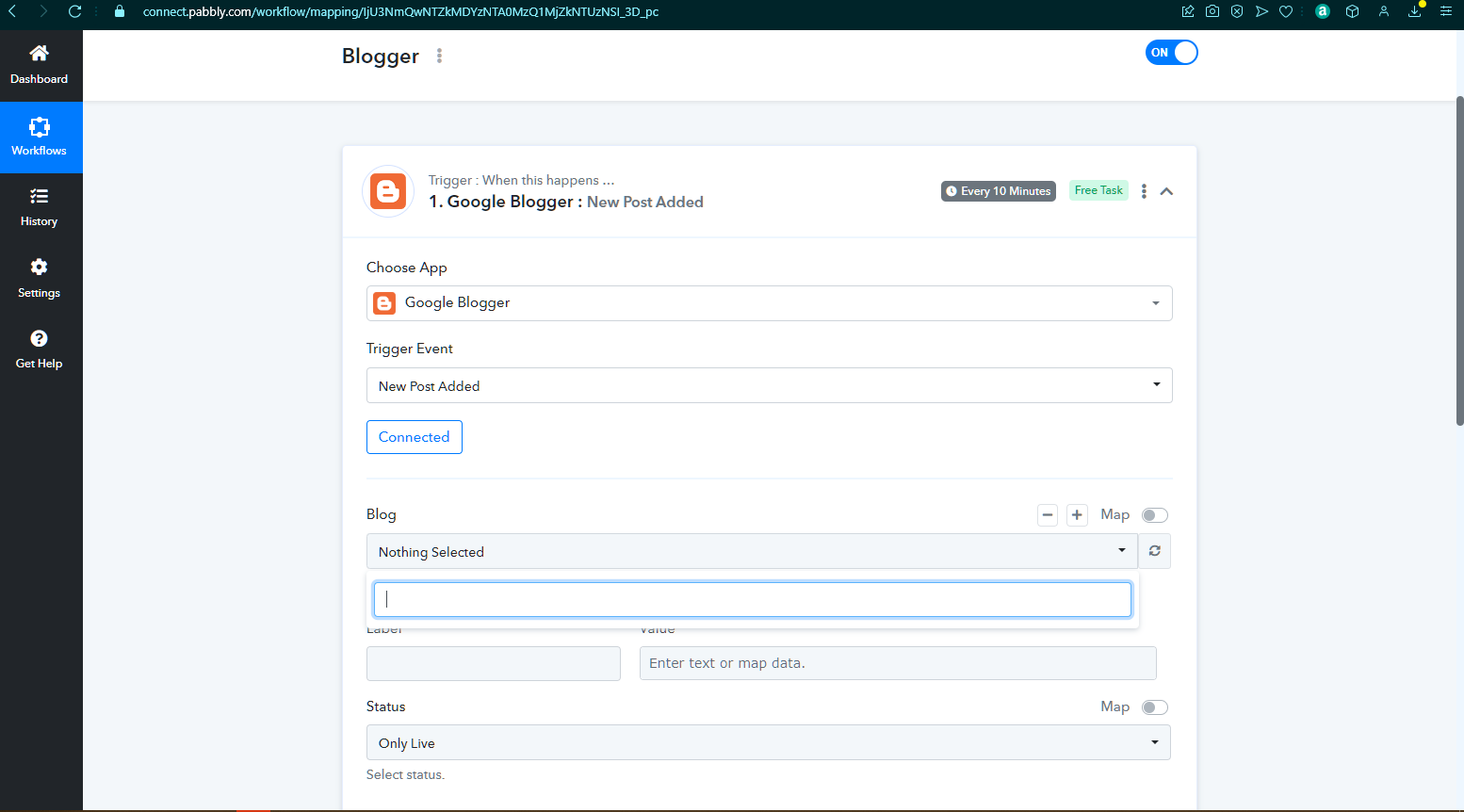This screenshot has width=1464, height=812.
Task: Click the Label input field
Action: [x=494, y=663]
